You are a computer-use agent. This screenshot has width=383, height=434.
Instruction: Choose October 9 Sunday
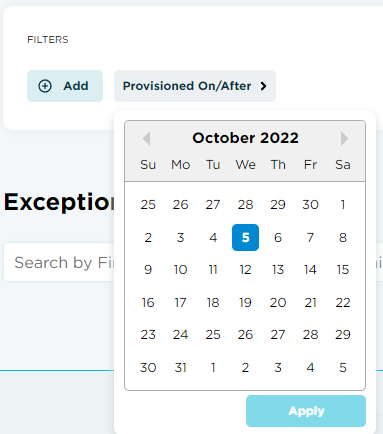point(148,270)
